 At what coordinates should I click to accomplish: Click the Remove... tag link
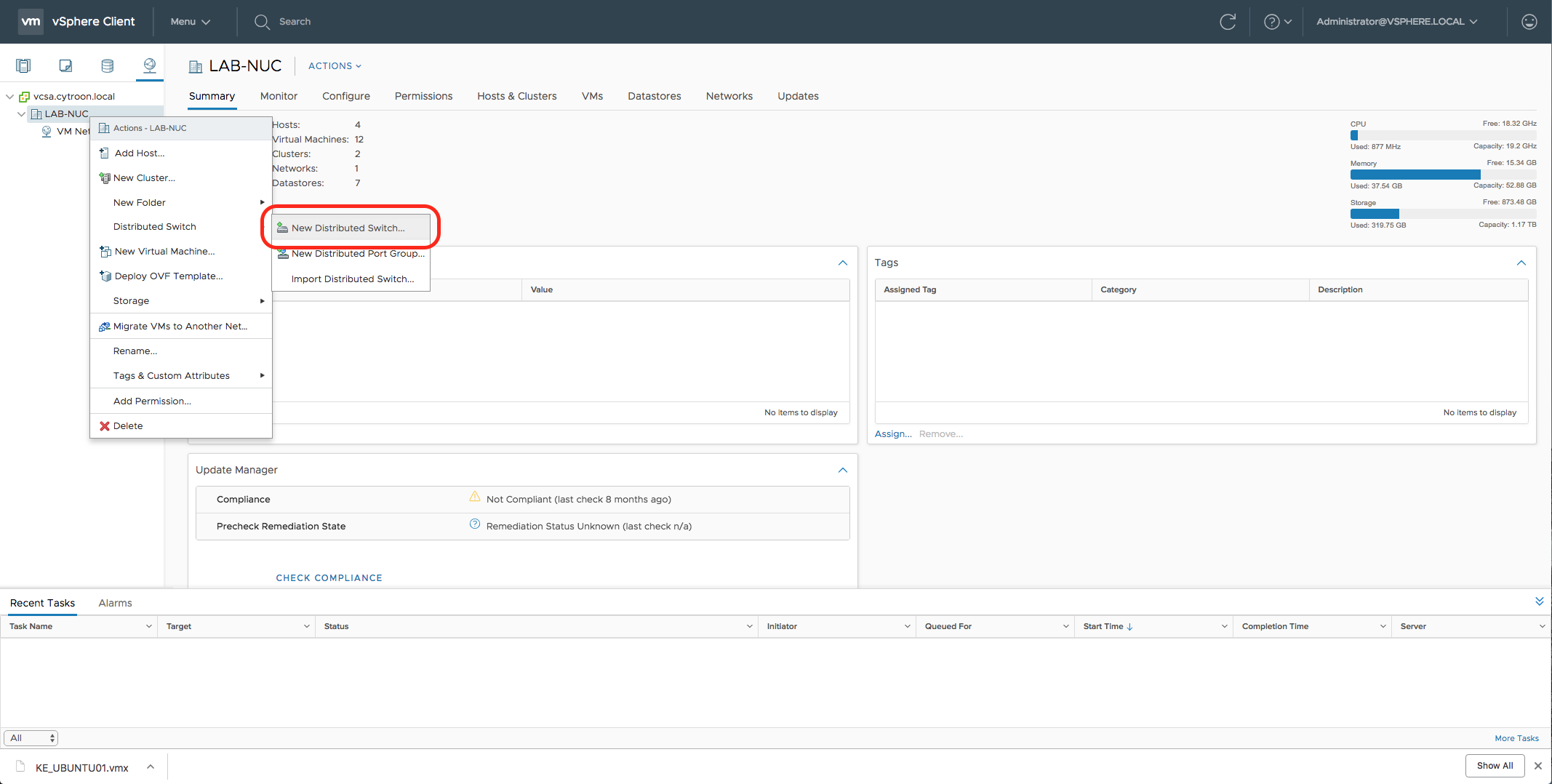click(x=940, y=434)
